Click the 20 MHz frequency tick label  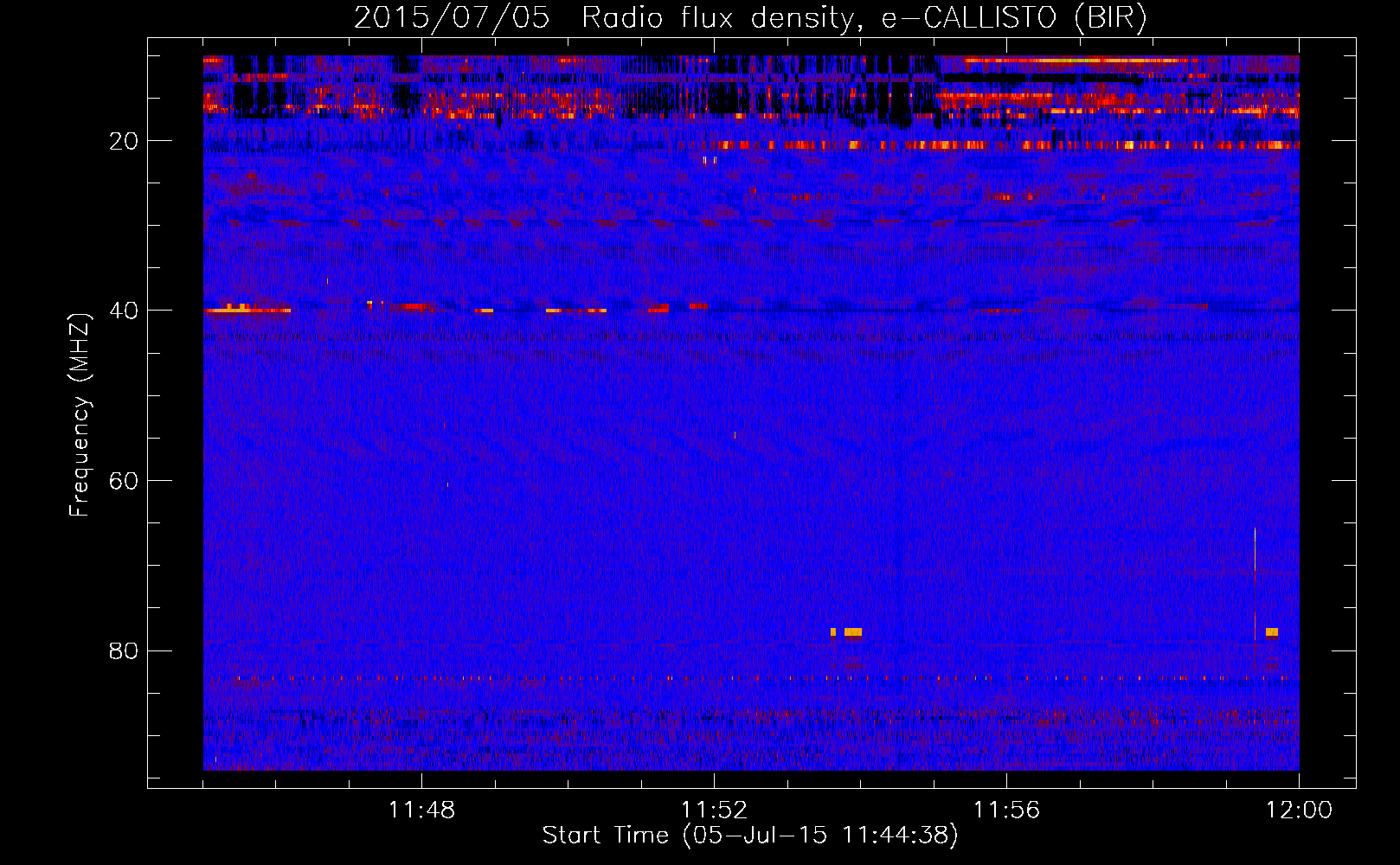[124, 141]
